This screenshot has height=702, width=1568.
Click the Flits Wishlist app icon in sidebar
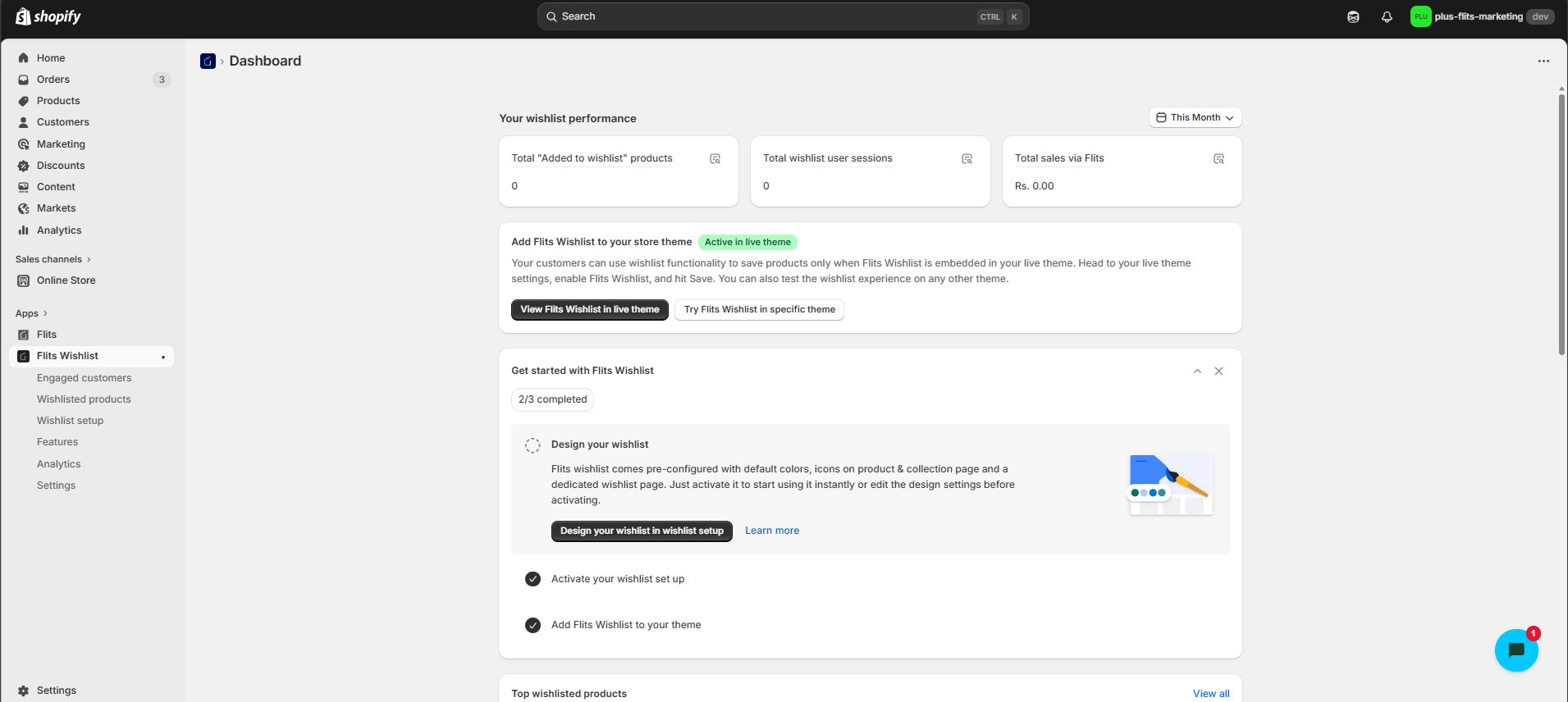click(x=24, y=356)
